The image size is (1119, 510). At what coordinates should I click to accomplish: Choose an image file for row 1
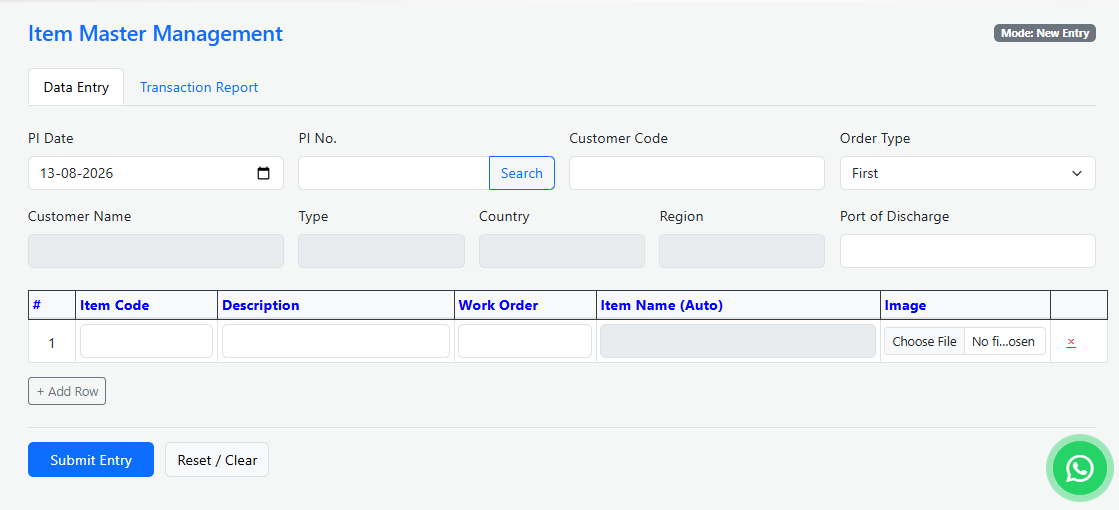[924, 342]
